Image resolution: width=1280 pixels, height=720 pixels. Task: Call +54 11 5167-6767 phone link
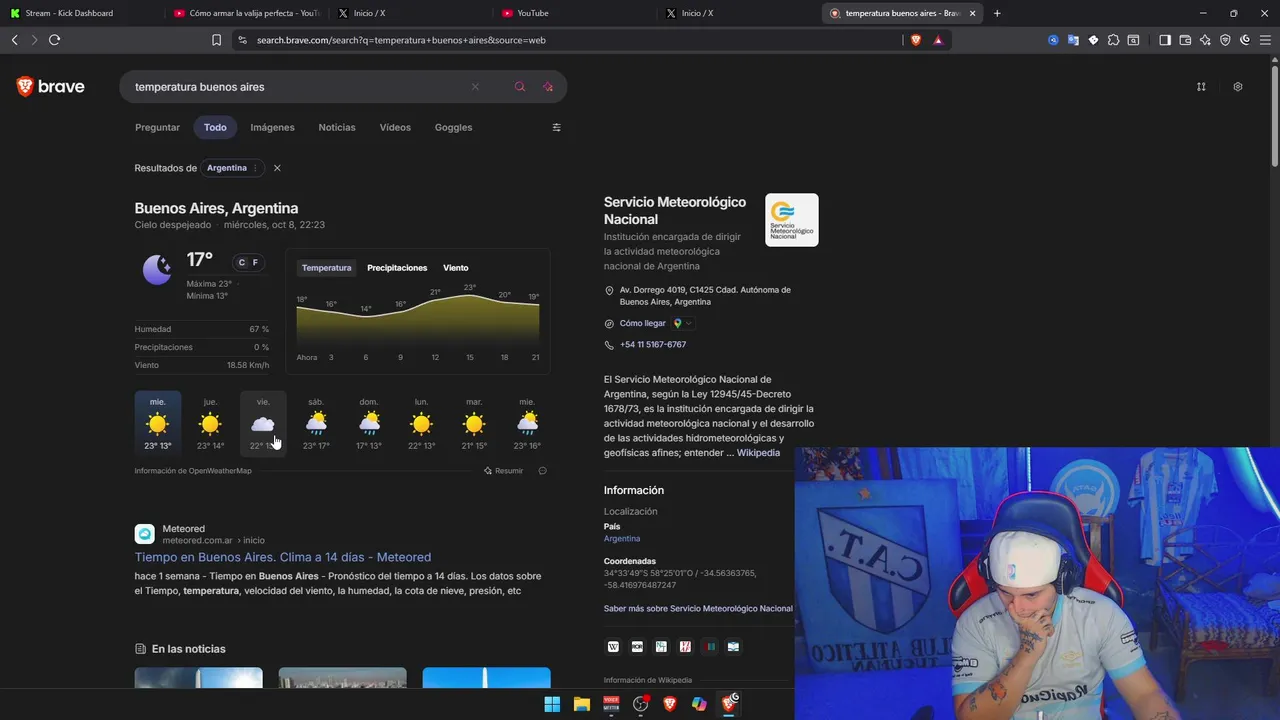pos(653,345)
